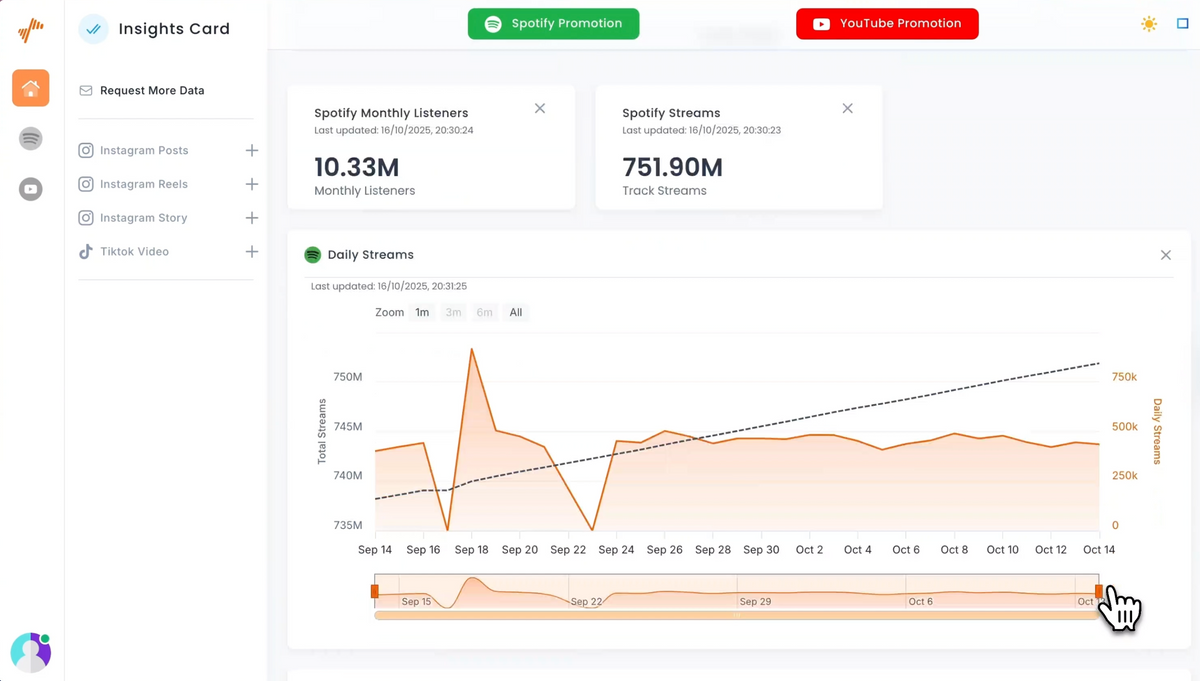
Task: Close the Daily Streams chart panel
Action: pyautogui.click(x=1166, y=256)
